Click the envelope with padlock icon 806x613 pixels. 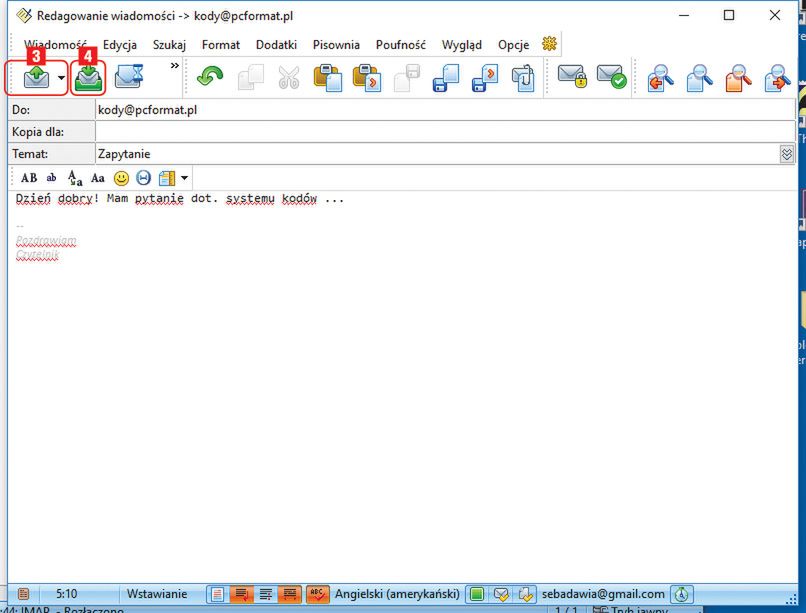(x=572, y=78)
